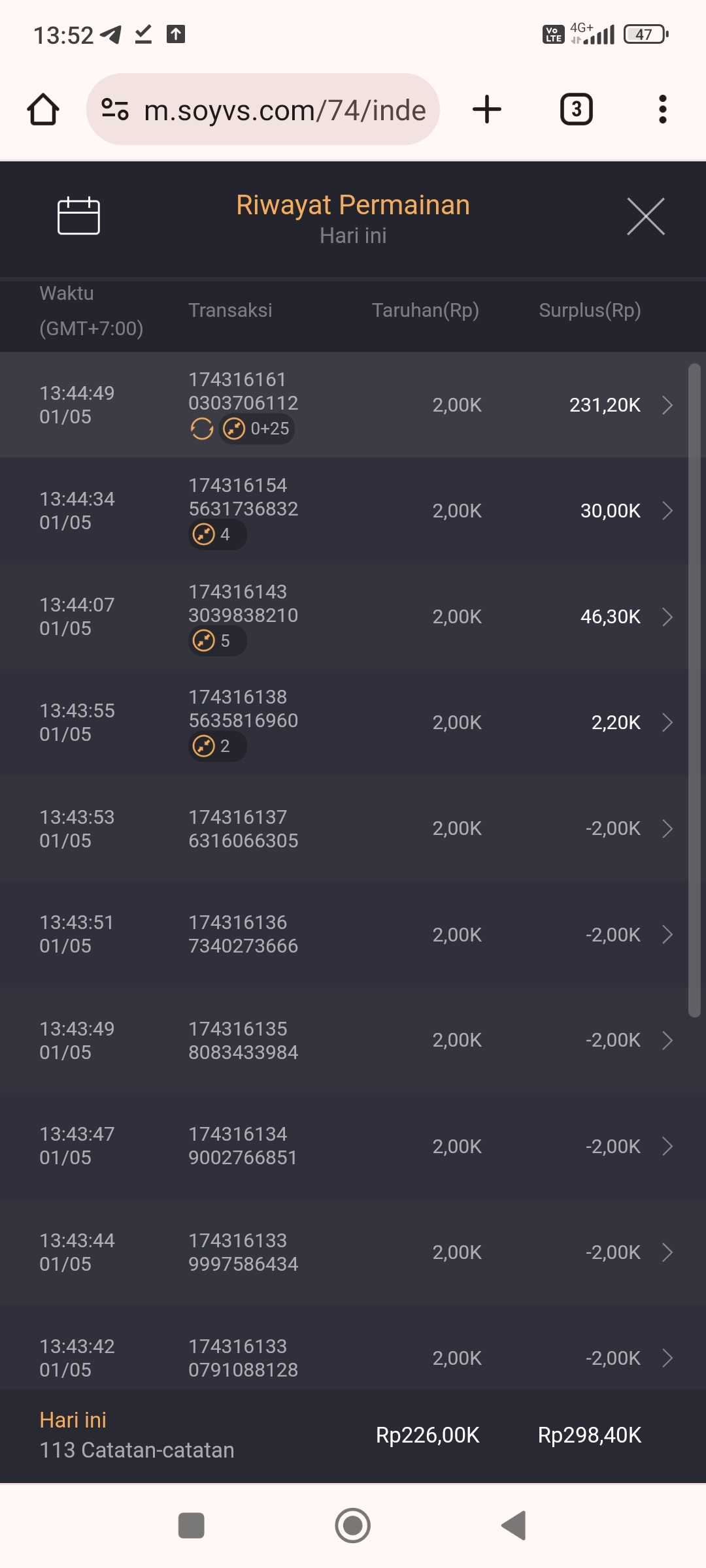Expand the 46,30K surplus record
Image resolution: width=706 pixels, height=1568 pixels.
(667, 617)
